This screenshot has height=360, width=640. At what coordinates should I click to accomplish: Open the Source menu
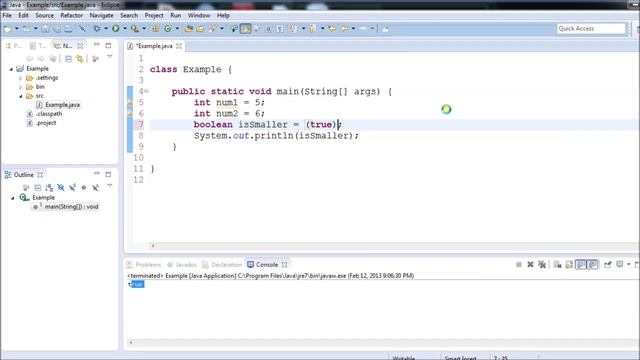click(44, 15)
